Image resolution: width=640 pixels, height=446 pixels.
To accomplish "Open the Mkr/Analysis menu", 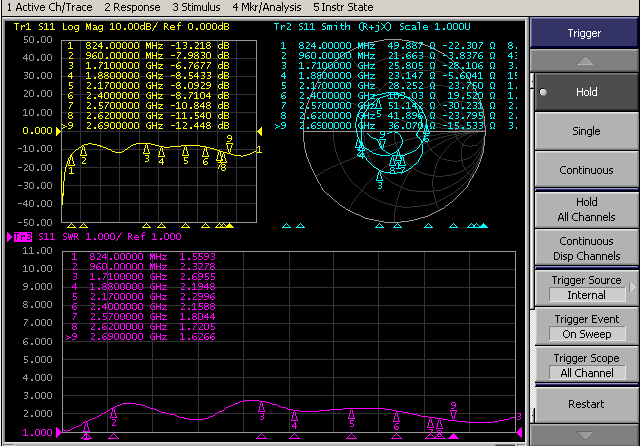I will tap(266, 7).
